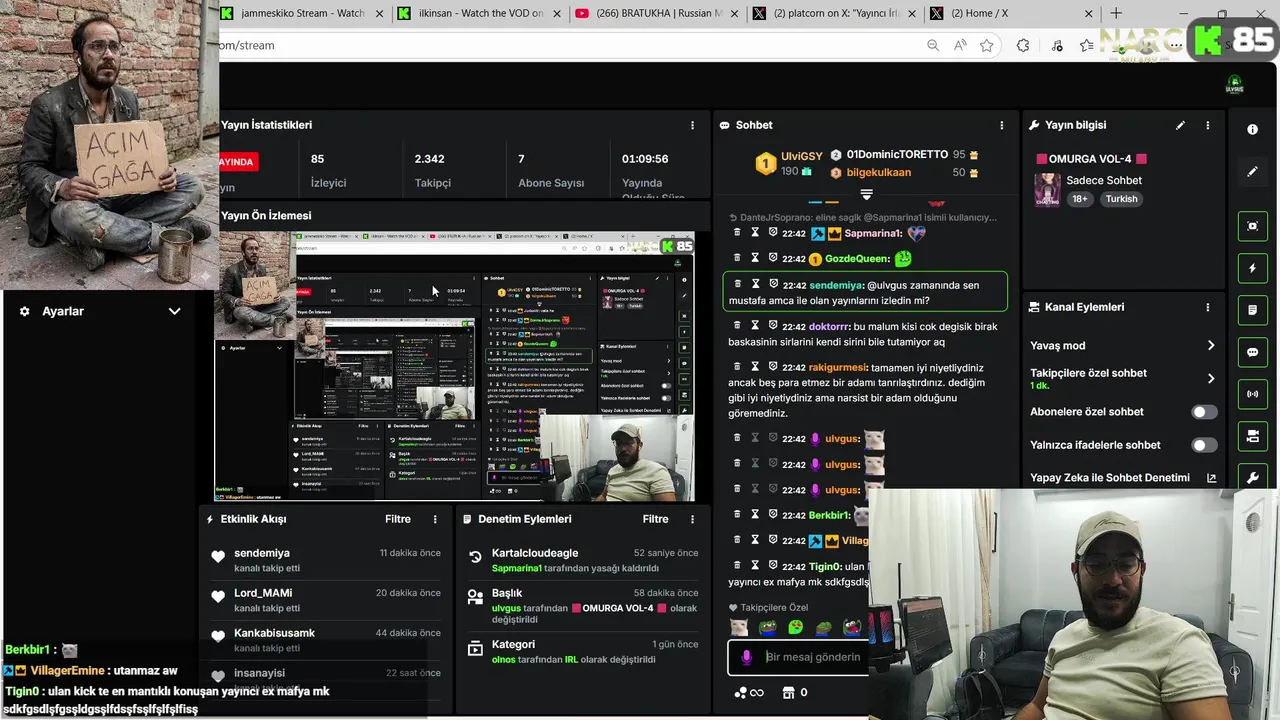This screenshot has height=720, width=1280.
Task: Select Kartalcloudeagle moderation entry
Action: pyautogui.click(x=582, y=560)
